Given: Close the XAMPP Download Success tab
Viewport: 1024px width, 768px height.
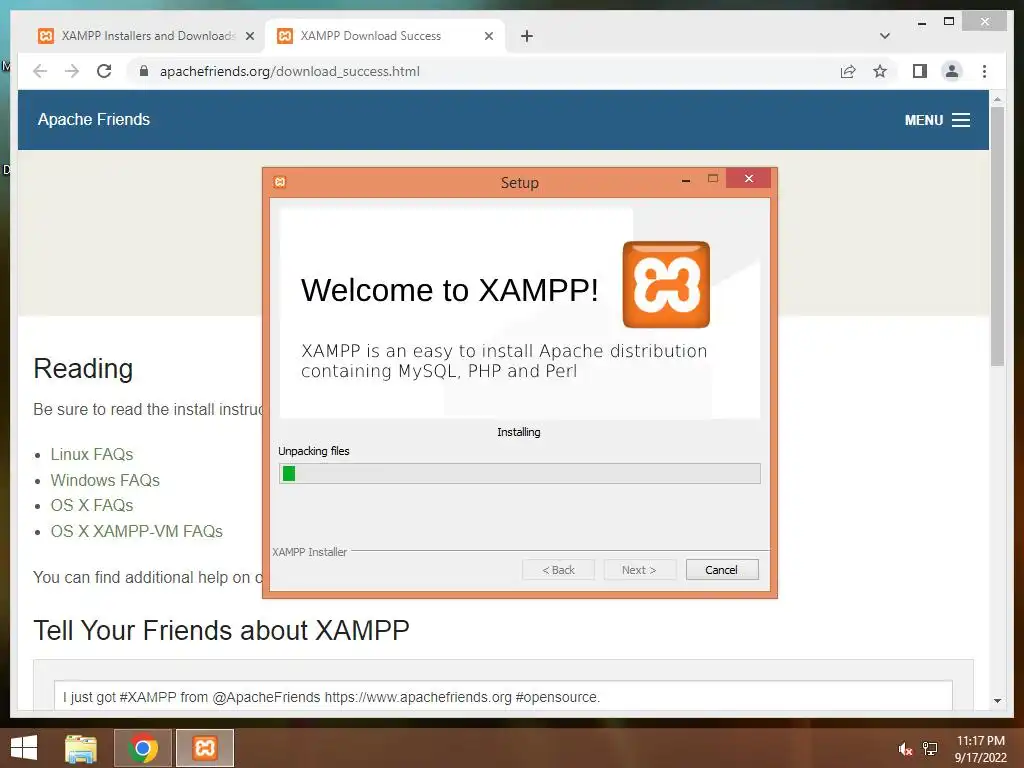Looking at the screenshot, I should click(x=488, y=36).
